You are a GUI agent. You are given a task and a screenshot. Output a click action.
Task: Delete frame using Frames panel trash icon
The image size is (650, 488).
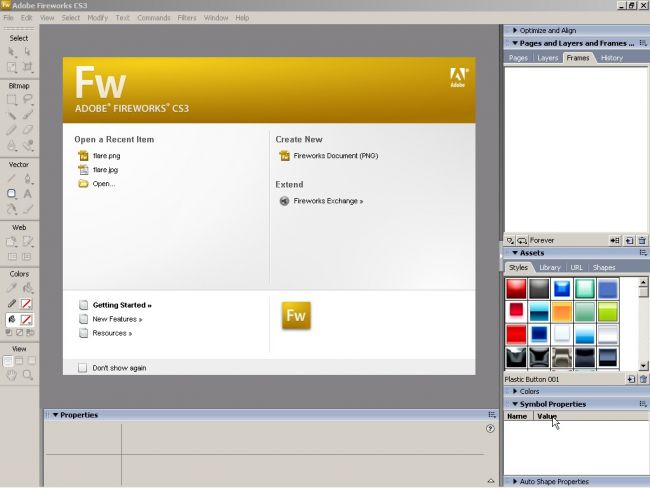642,241
